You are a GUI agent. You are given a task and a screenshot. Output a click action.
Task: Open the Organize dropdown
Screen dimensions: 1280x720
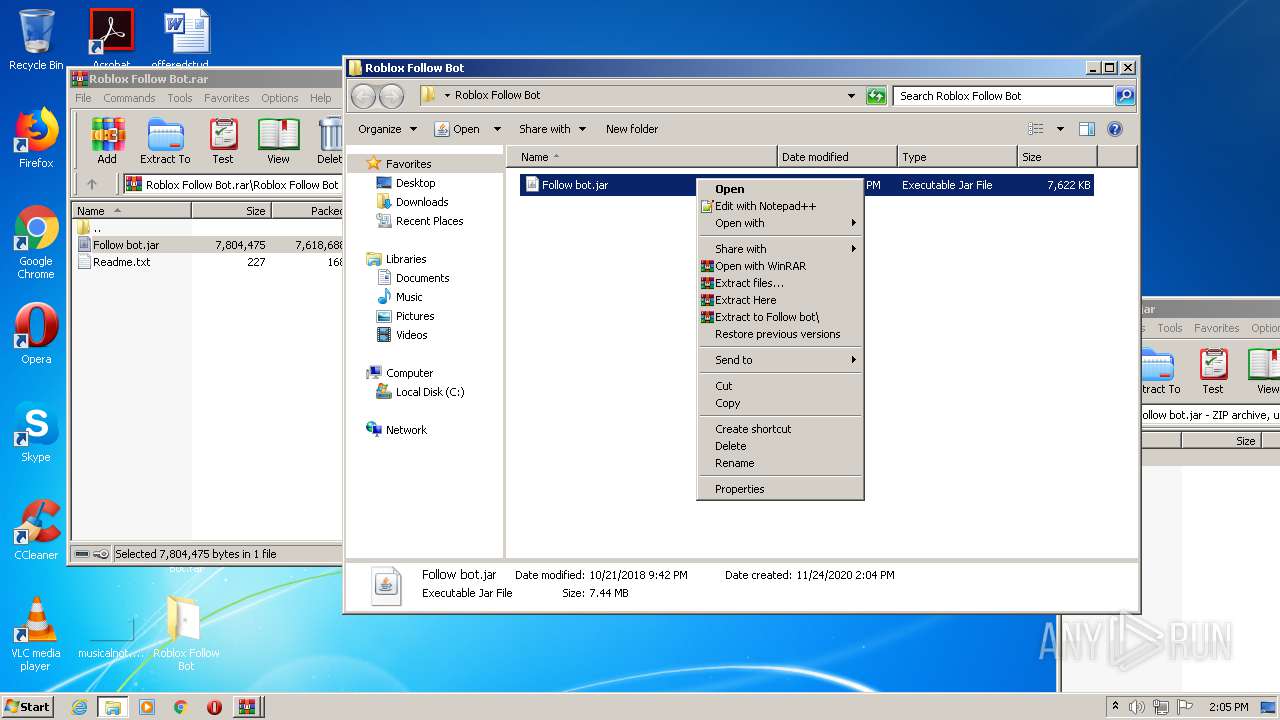387,129
